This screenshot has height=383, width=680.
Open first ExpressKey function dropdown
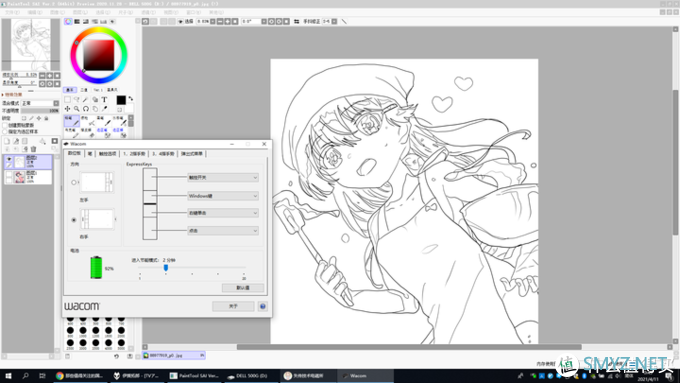click(x=223, y=177)
